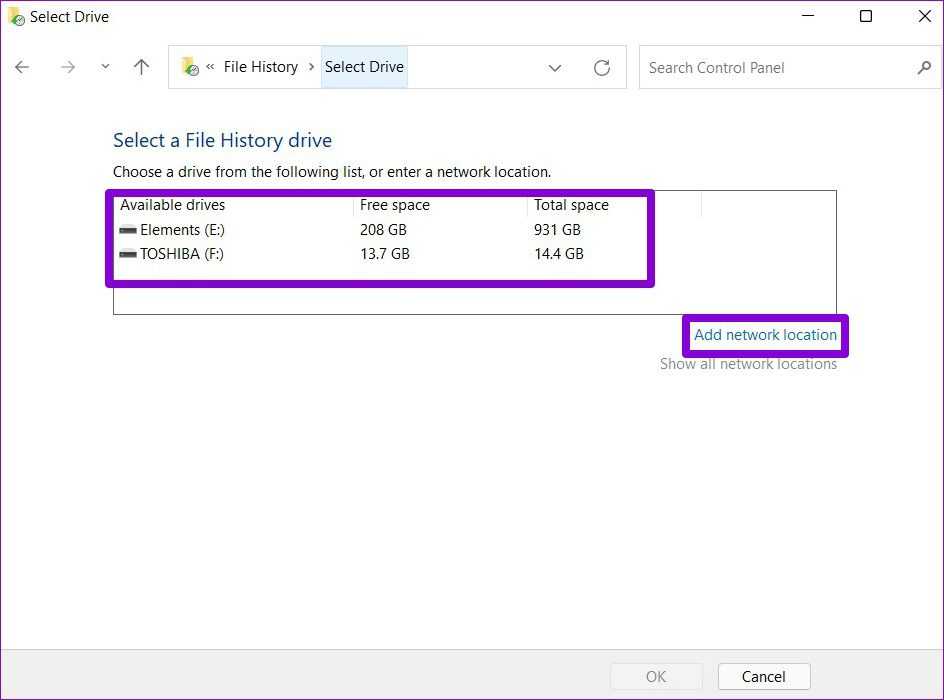Open the File History breadcrumb
The image size is (944, 700).
pyautogui.click(x=260, y=67)
